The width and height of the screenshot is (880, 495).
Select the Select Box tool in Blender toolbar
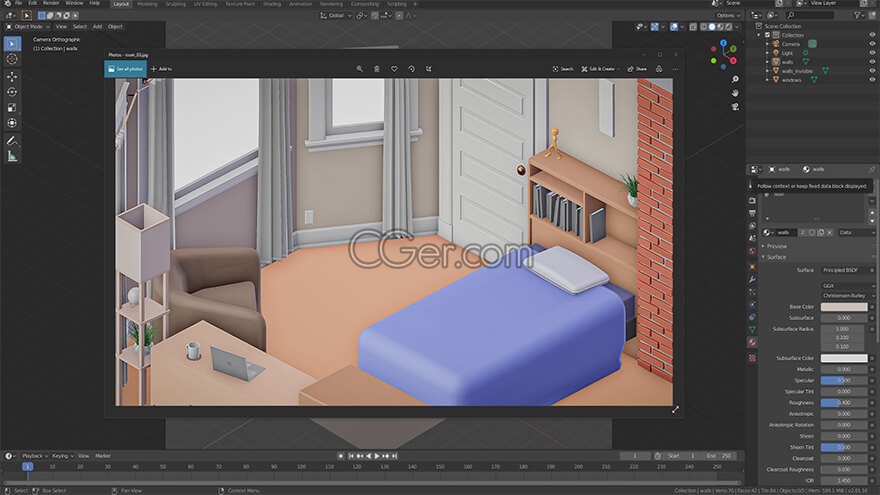12,44
